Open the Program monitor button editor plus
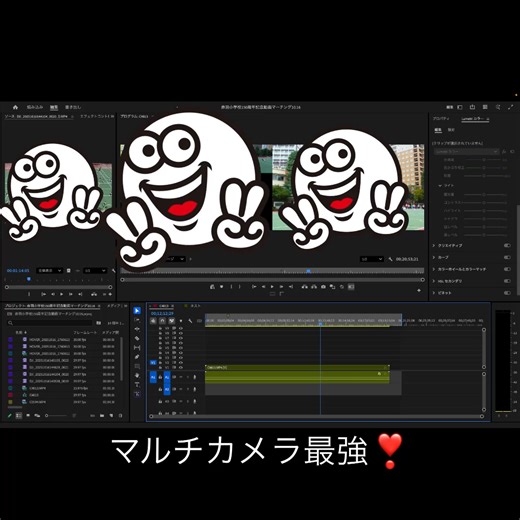This screenshot has width=520, height=520. tap(419, 291)
